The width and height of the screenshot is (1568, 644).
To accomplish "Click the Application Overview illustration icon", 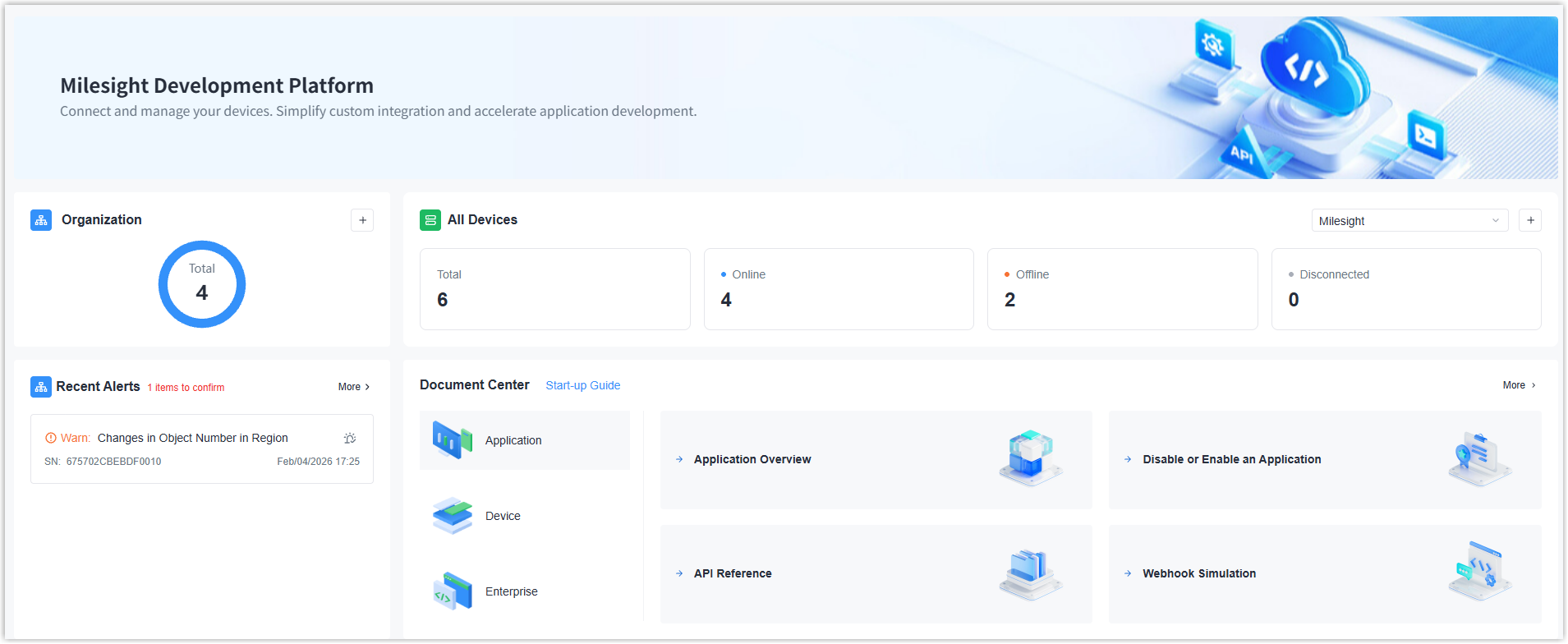I will pos(1030,458).
